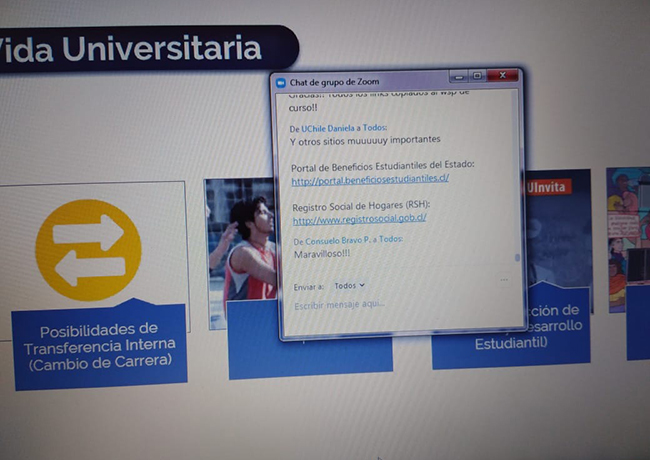Viewport: 650px width, 460px height.
Task: Click 'Registro Social de Hogares (RSH)' text
Action: pyautogui.click(x=361, y=206)
